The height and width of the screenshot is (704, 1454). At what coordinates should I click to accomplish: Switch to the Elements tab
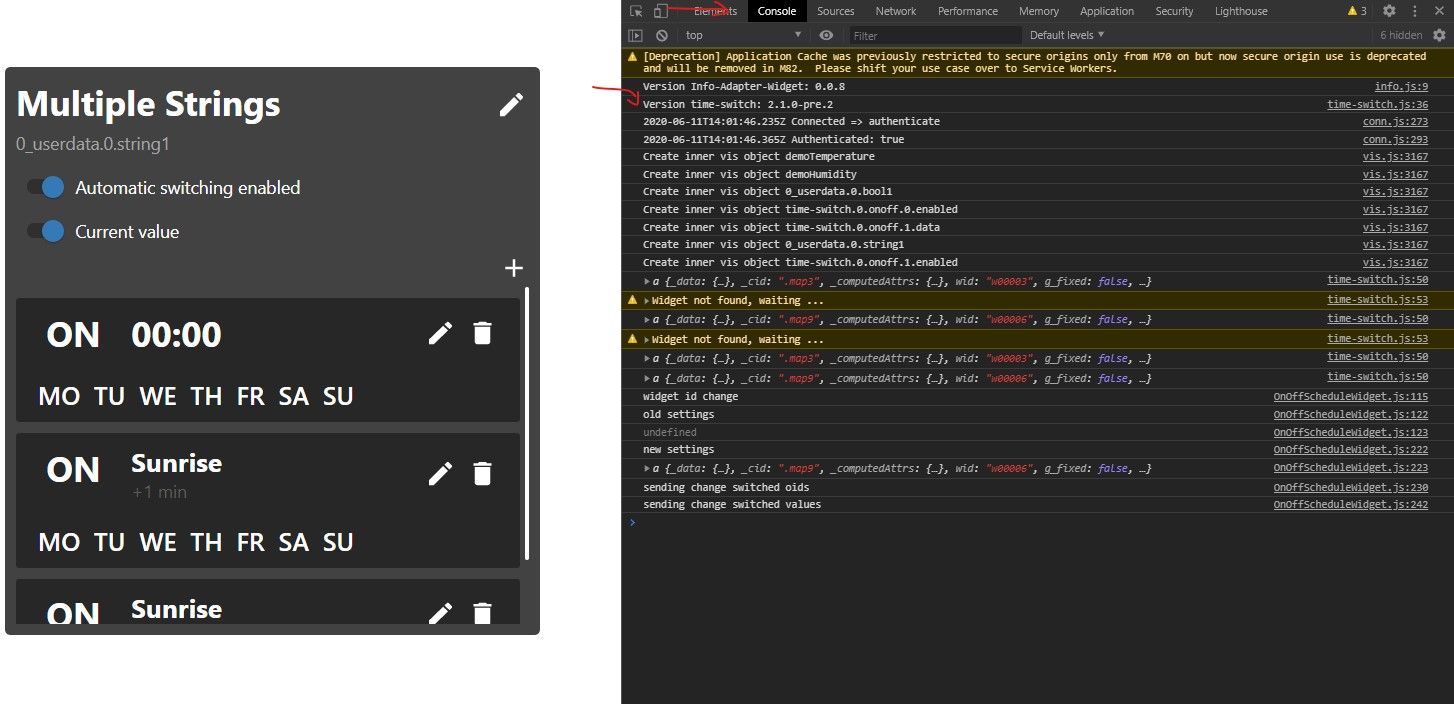(715, 11)
